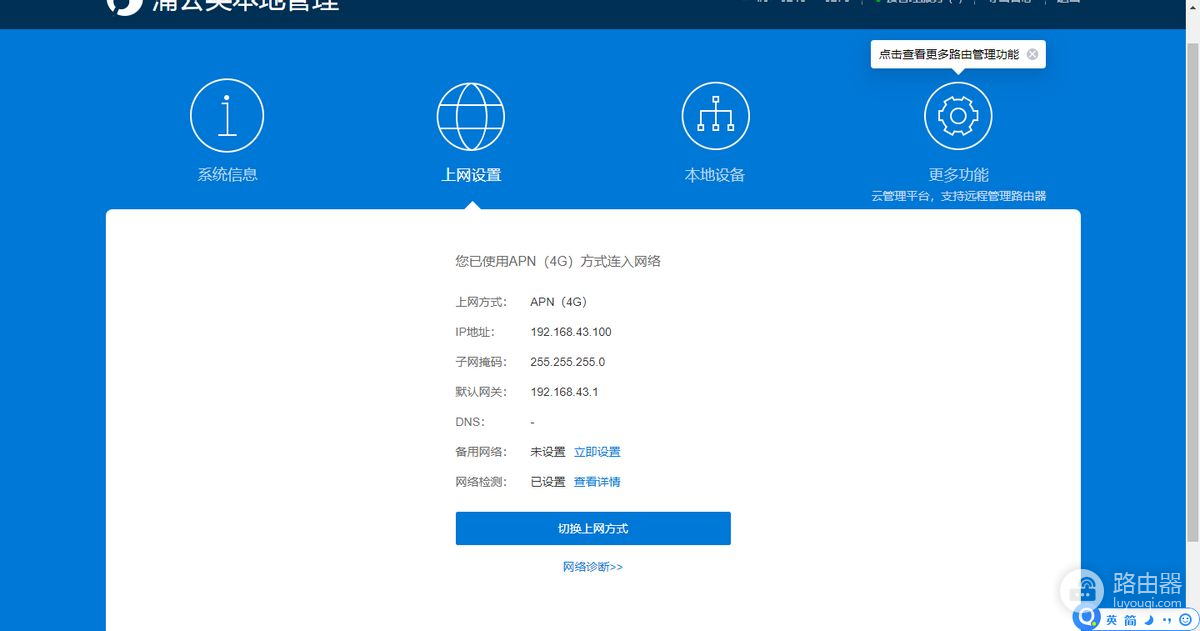This screenshot has height=631, width=1200.
Task: Enable dark mode via the moon icon
Action: pos(1148,619)
